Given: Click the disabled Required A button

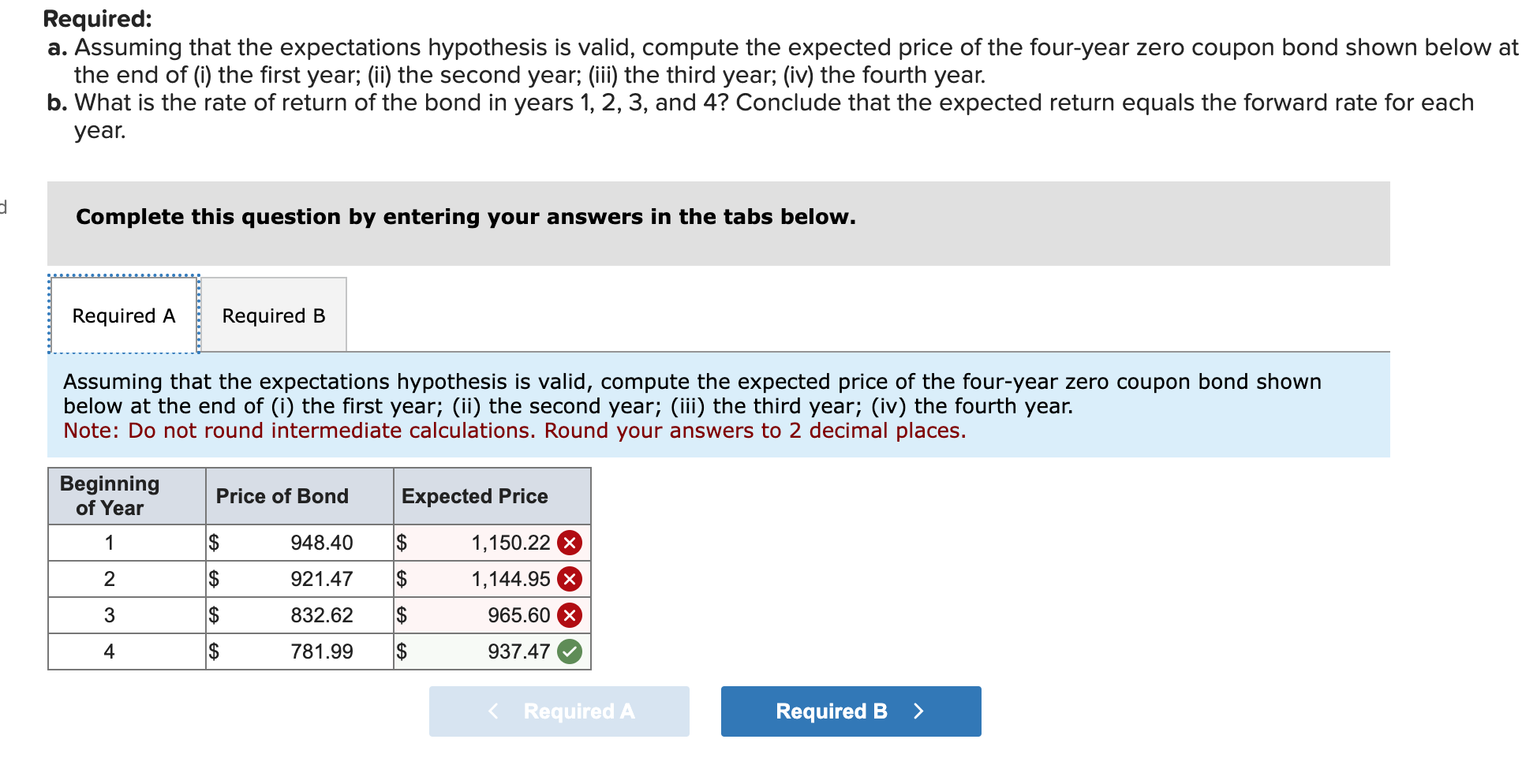Looking at the screenshot, I should coord(559,711).
